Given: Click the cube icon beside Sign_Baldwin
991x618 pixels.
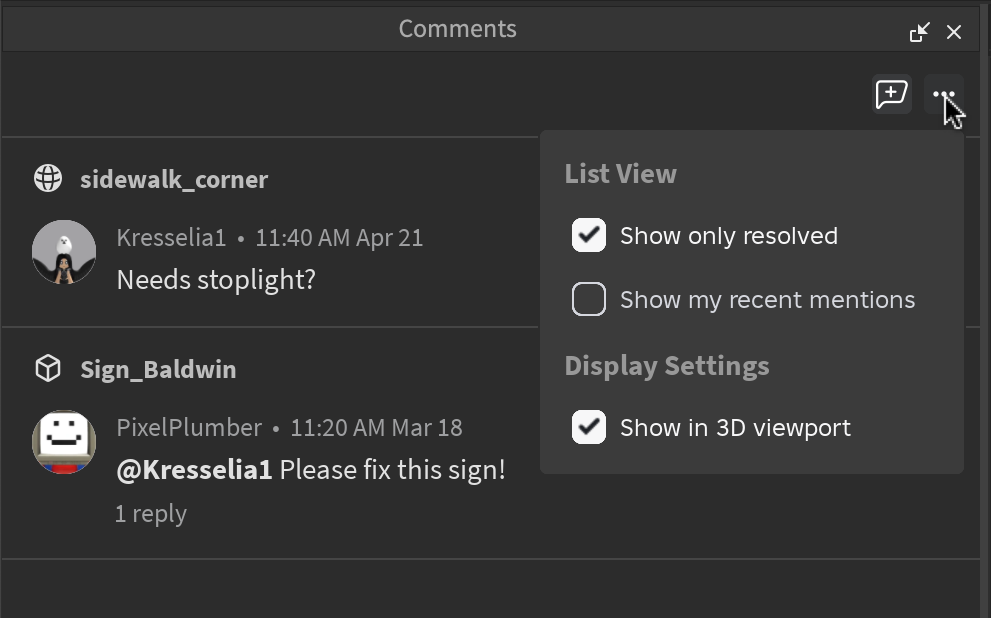Looking at the screenshot, I should [48, 368].
